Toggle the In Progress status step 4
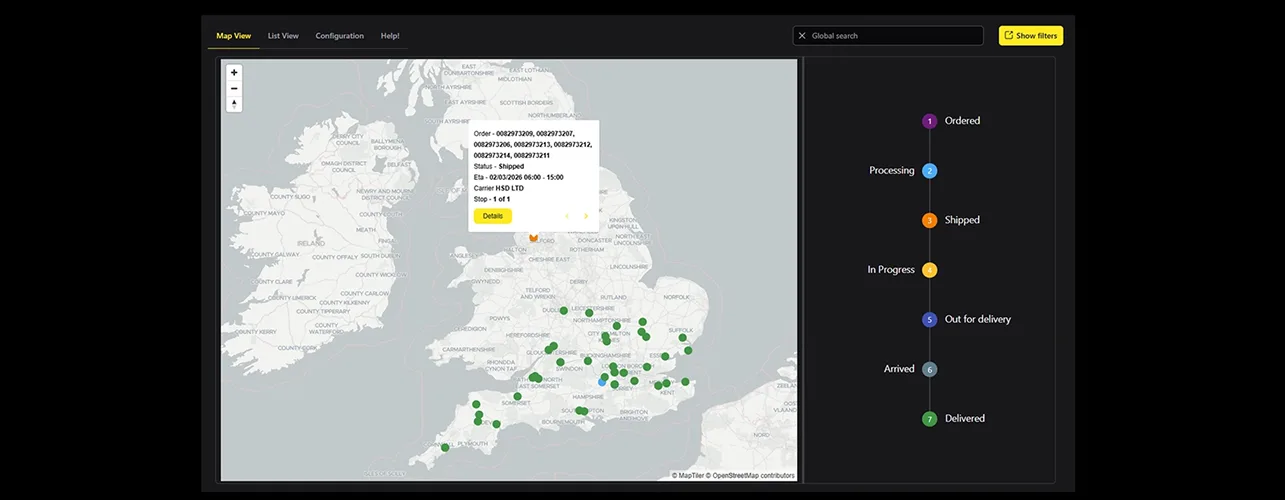The height and width of the screenshot is (500, 1285). tap(929, 270)
